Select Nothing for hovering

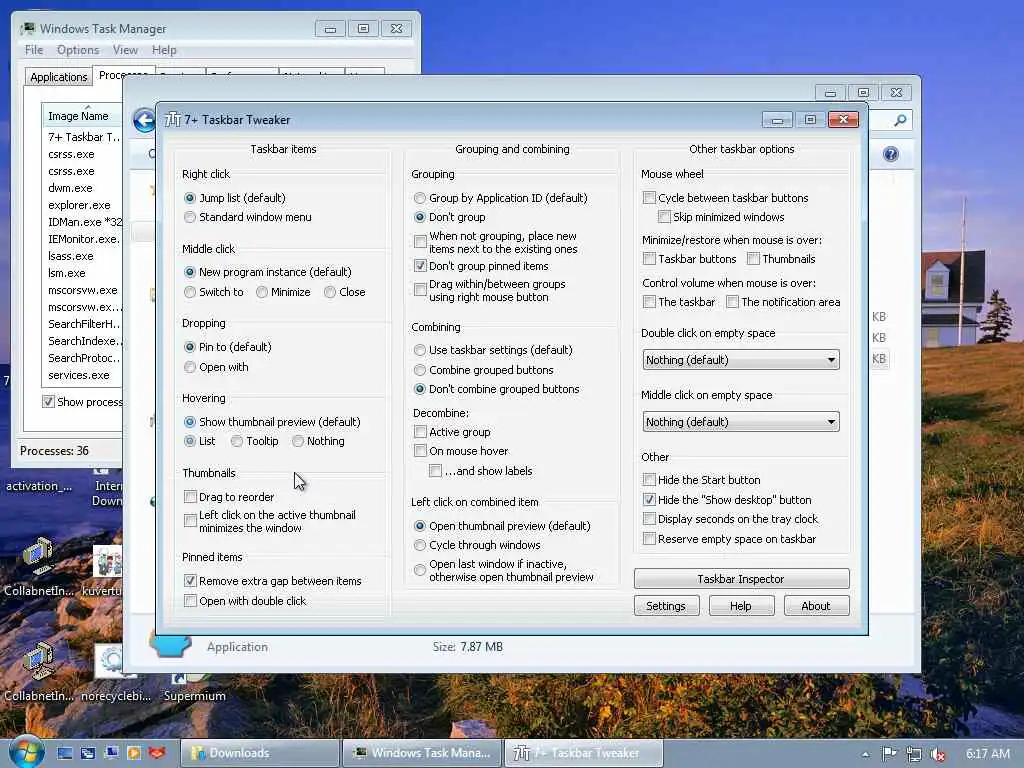(x=298, y=441)
